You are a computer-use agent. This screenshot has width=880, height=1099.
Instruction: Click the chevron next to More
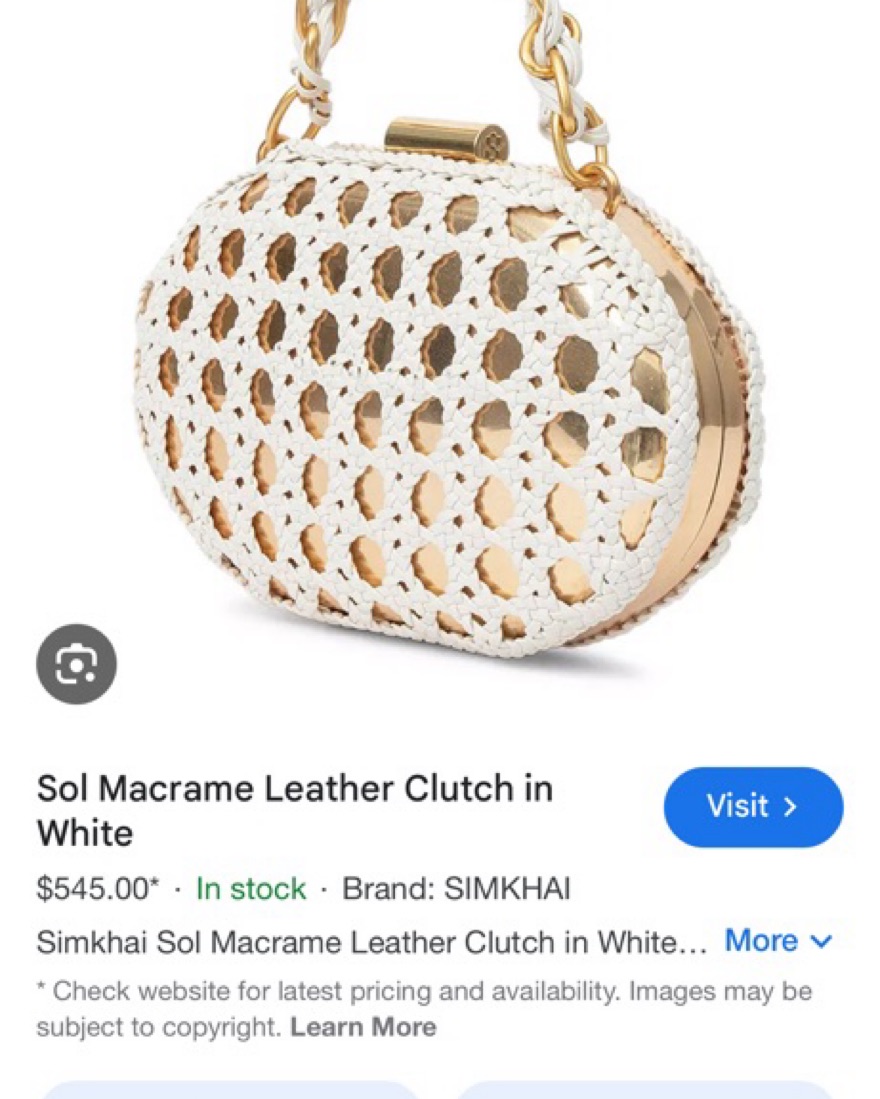click(823, 941)
